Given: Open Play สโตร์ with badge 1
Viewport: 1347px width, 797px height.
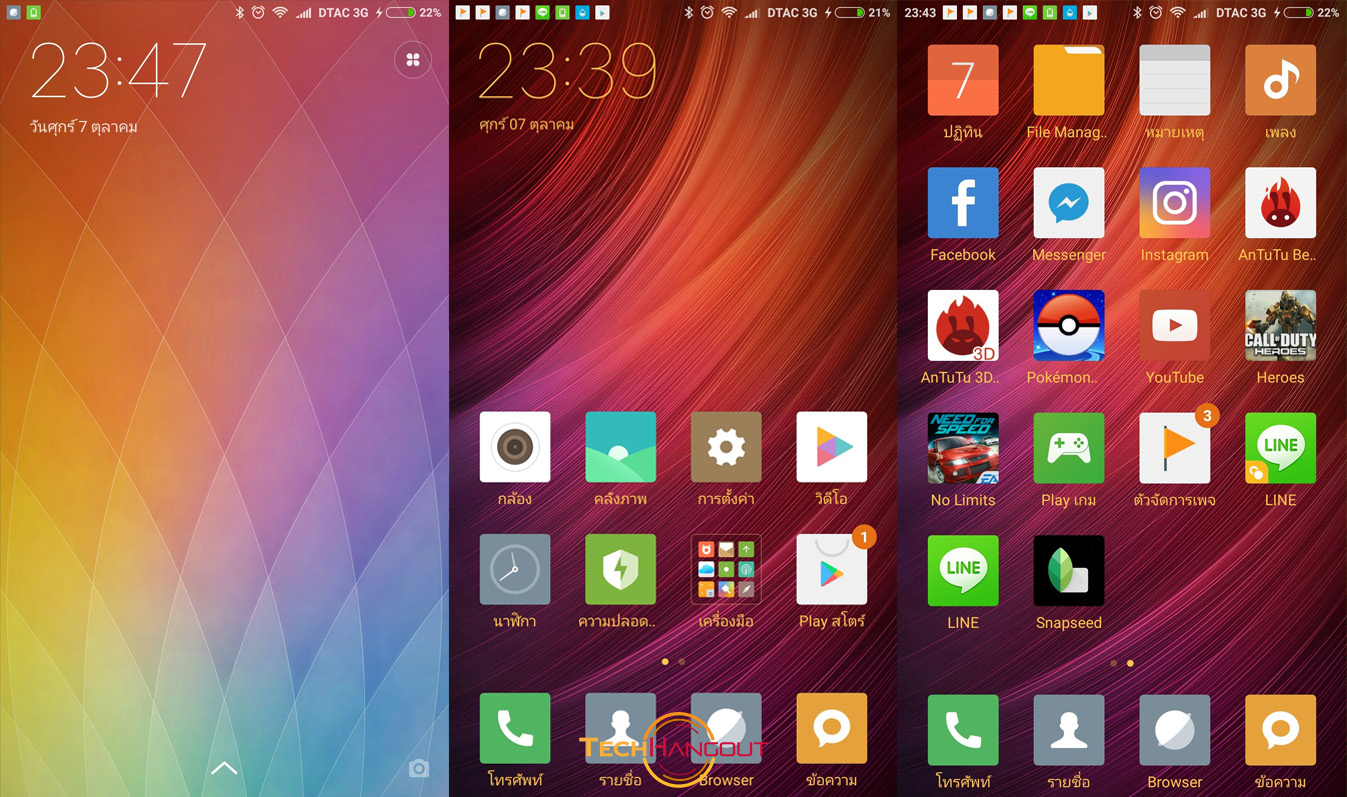Looking at the screenshot, I should click(x=831, y=569).
